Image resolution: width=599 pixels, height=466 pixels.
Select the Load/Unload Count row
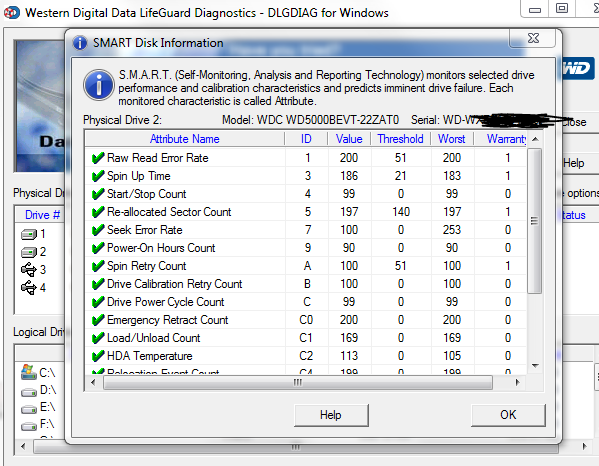306,338
